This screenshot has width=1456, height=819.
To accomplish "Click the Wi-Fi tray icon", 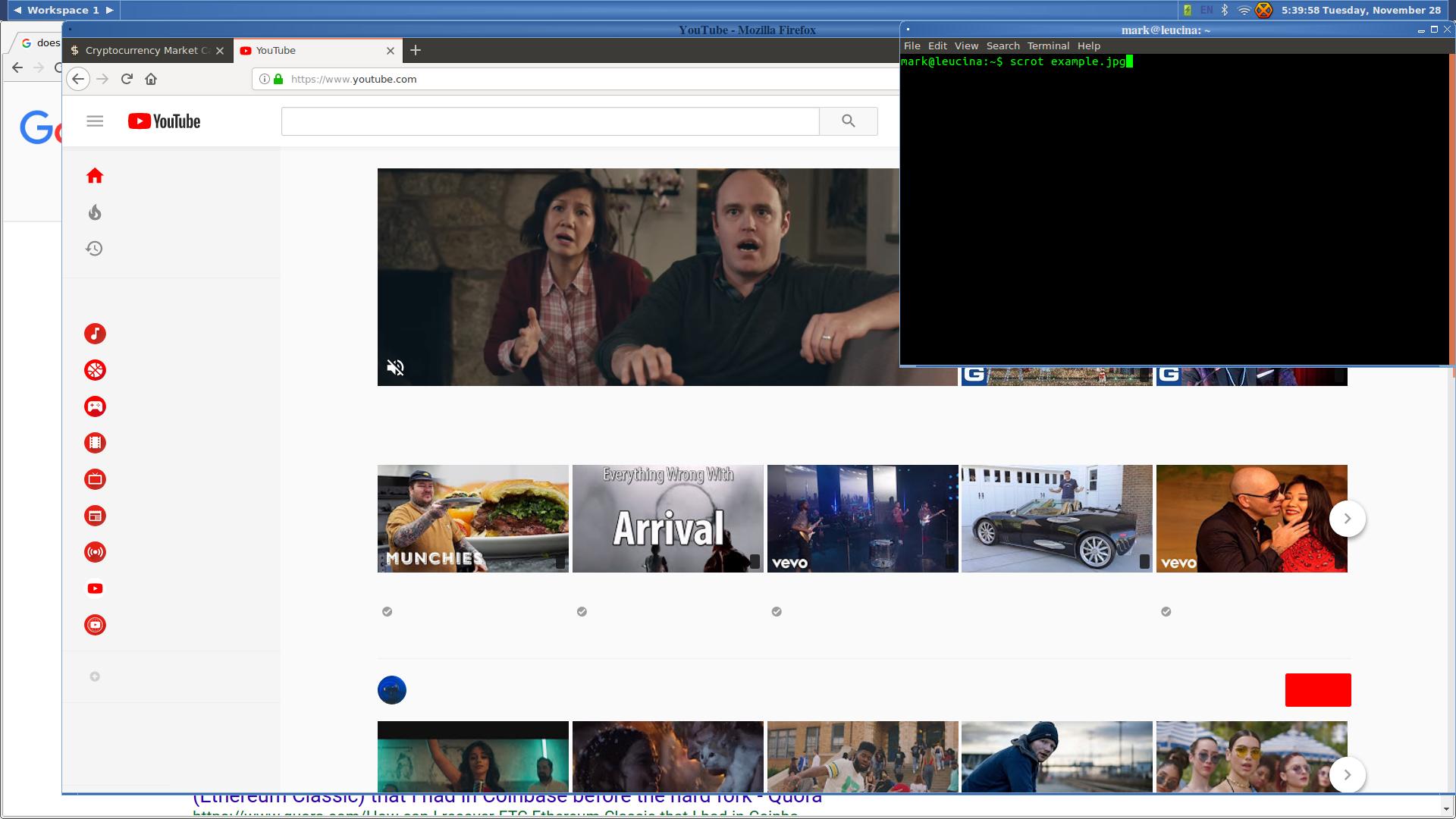I will [1244, 10].
